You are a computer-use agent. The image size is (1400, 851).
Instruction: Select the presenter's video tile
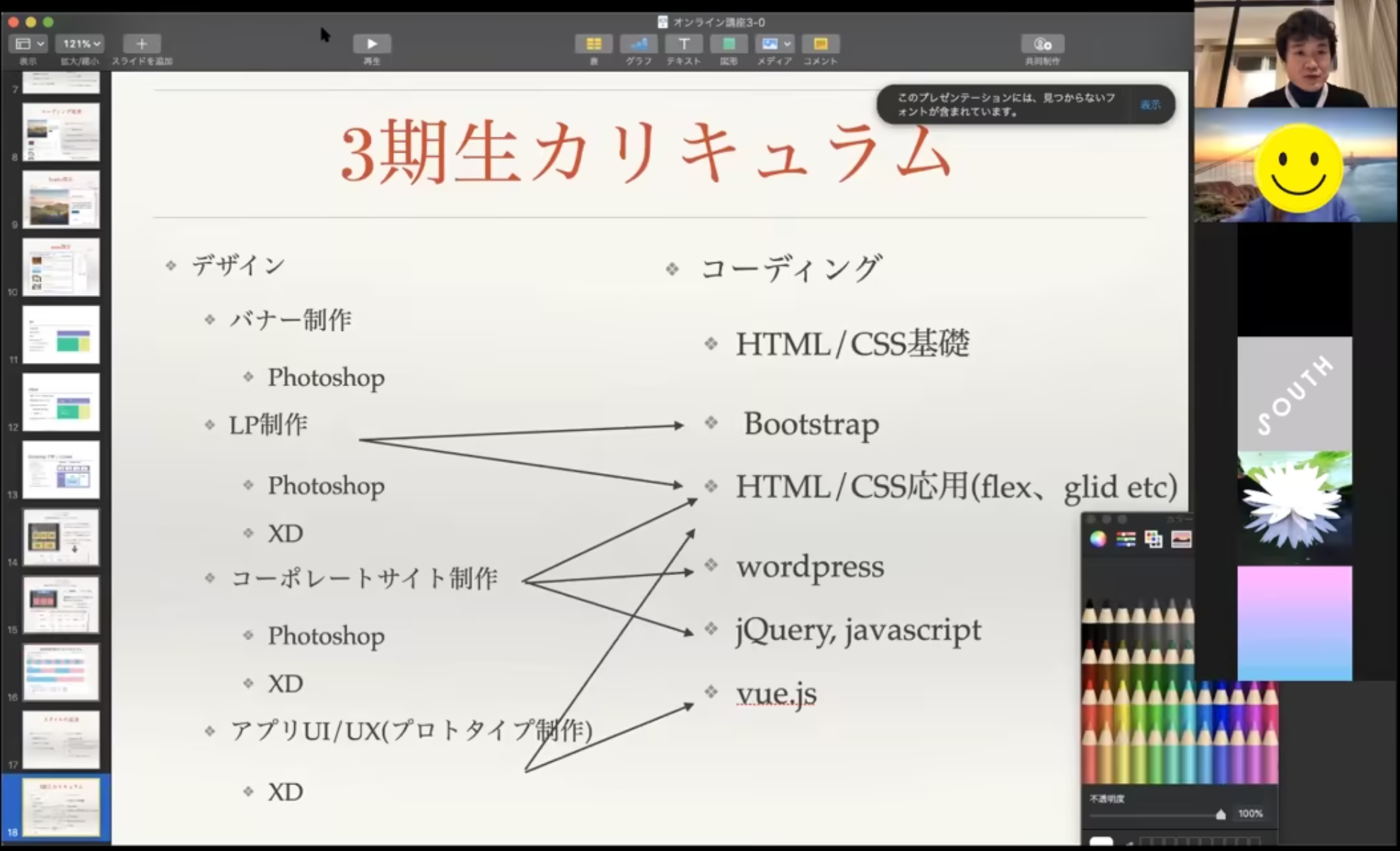(1296, 54)
